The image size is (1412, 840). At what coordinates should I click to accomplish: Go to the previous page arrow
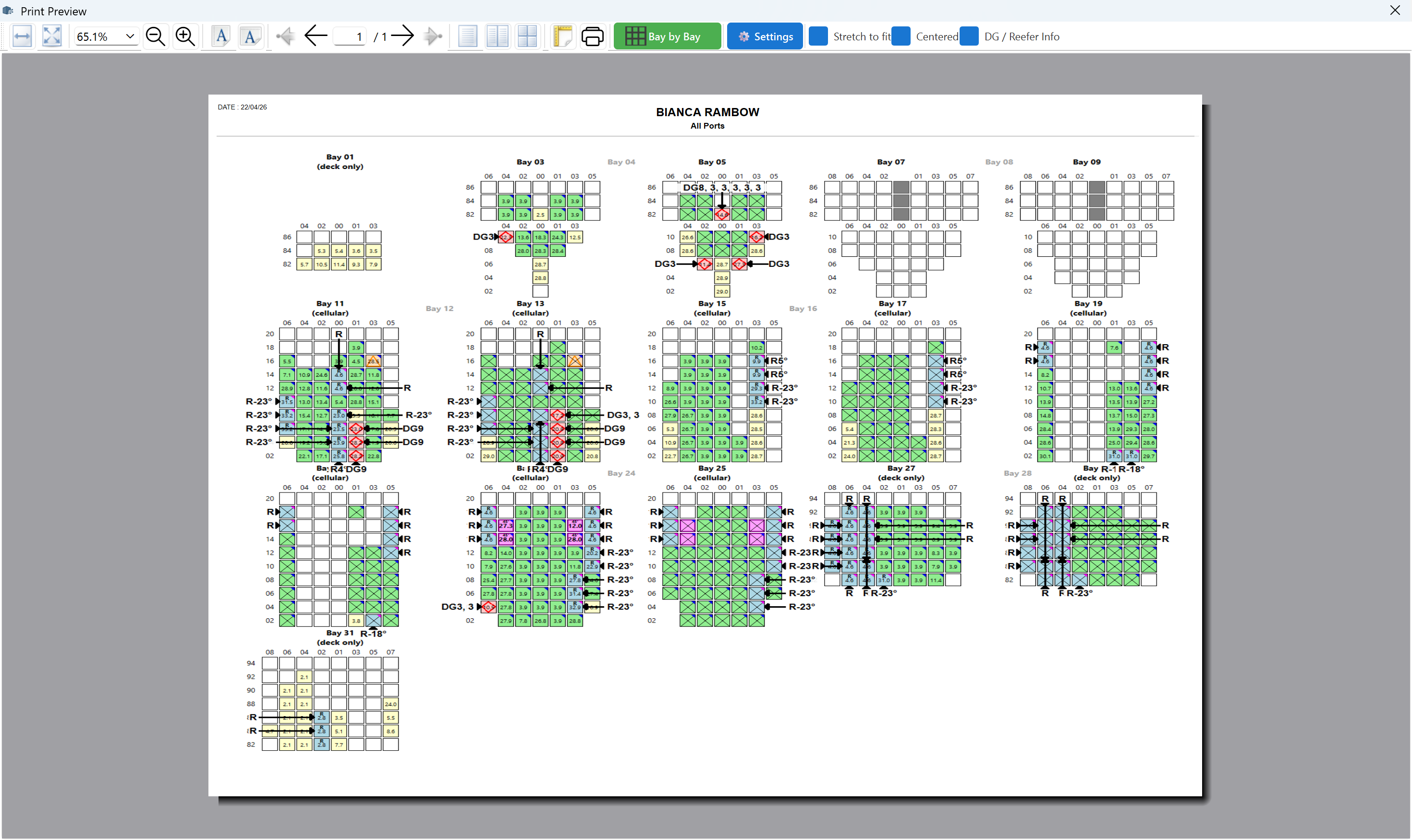(316, 36)
